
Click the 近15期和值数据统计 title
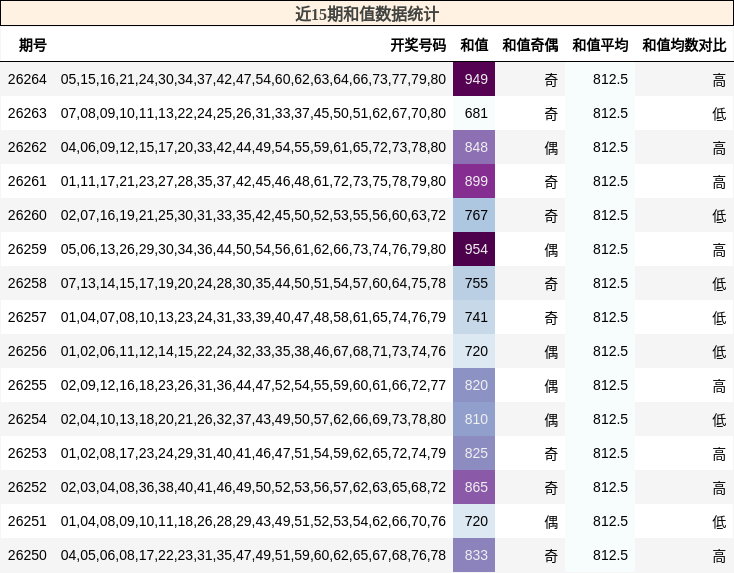(x=367, y=14)
